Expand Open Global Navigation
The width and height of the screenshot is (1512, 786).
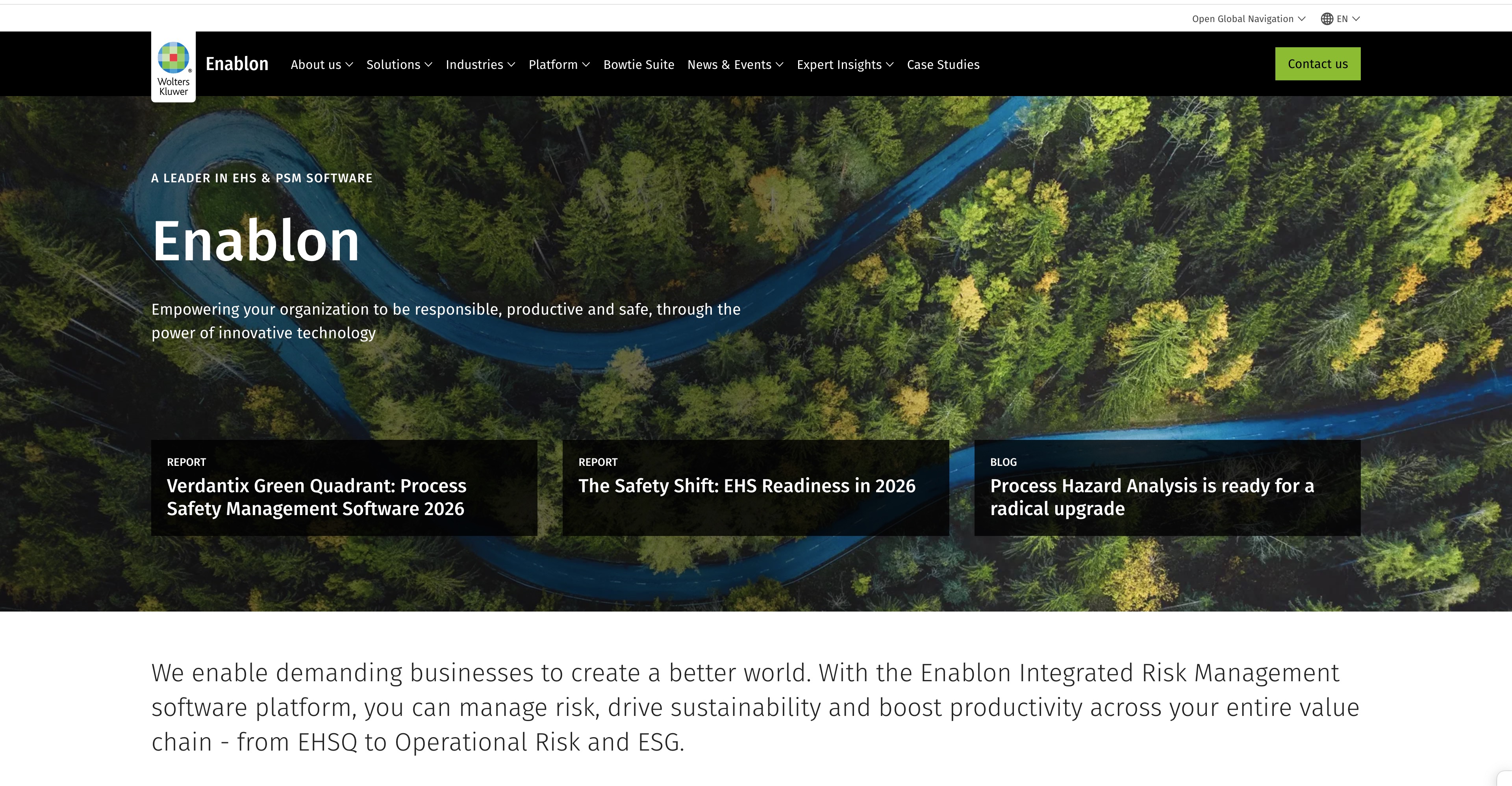point(1249,19)
